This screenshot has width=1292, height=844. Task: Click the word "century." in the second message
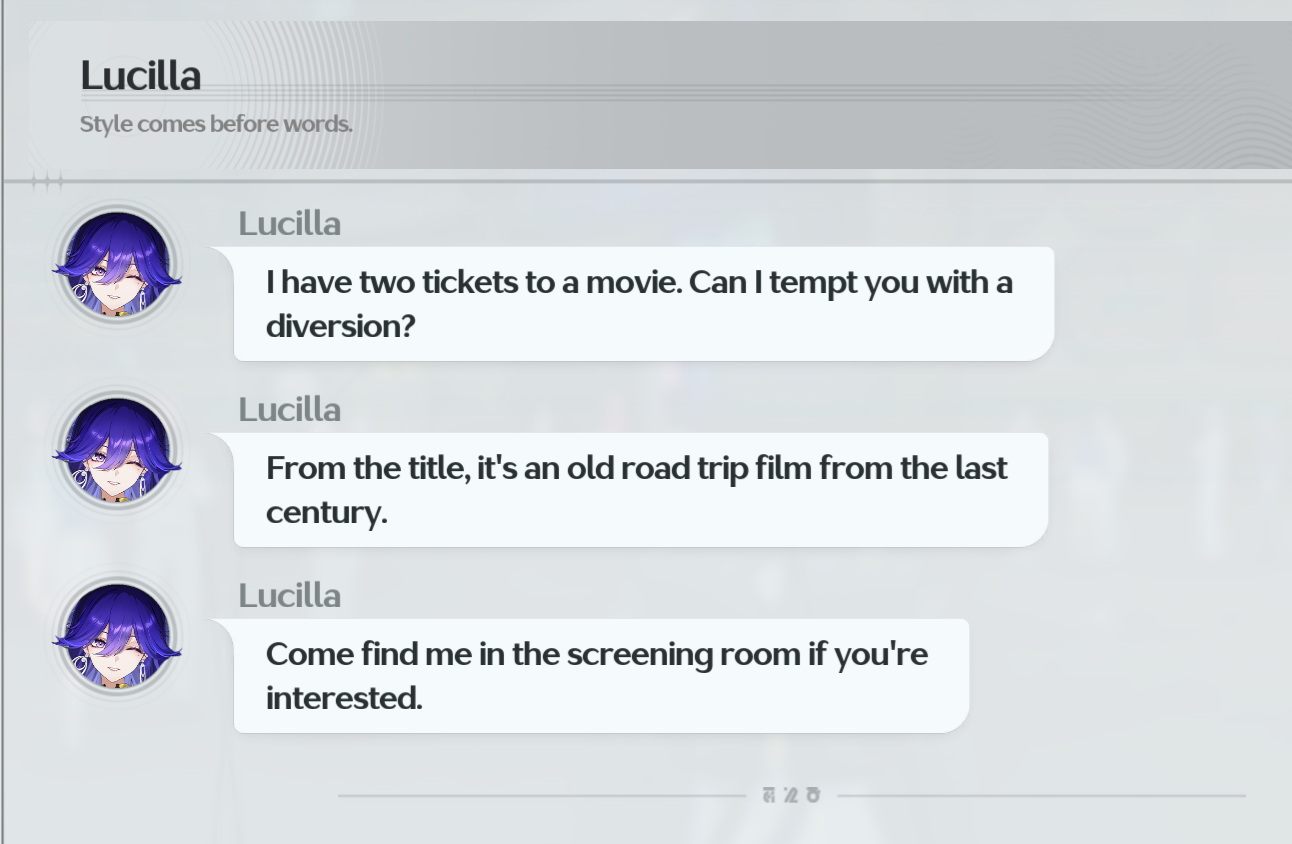tap(326, 512)
